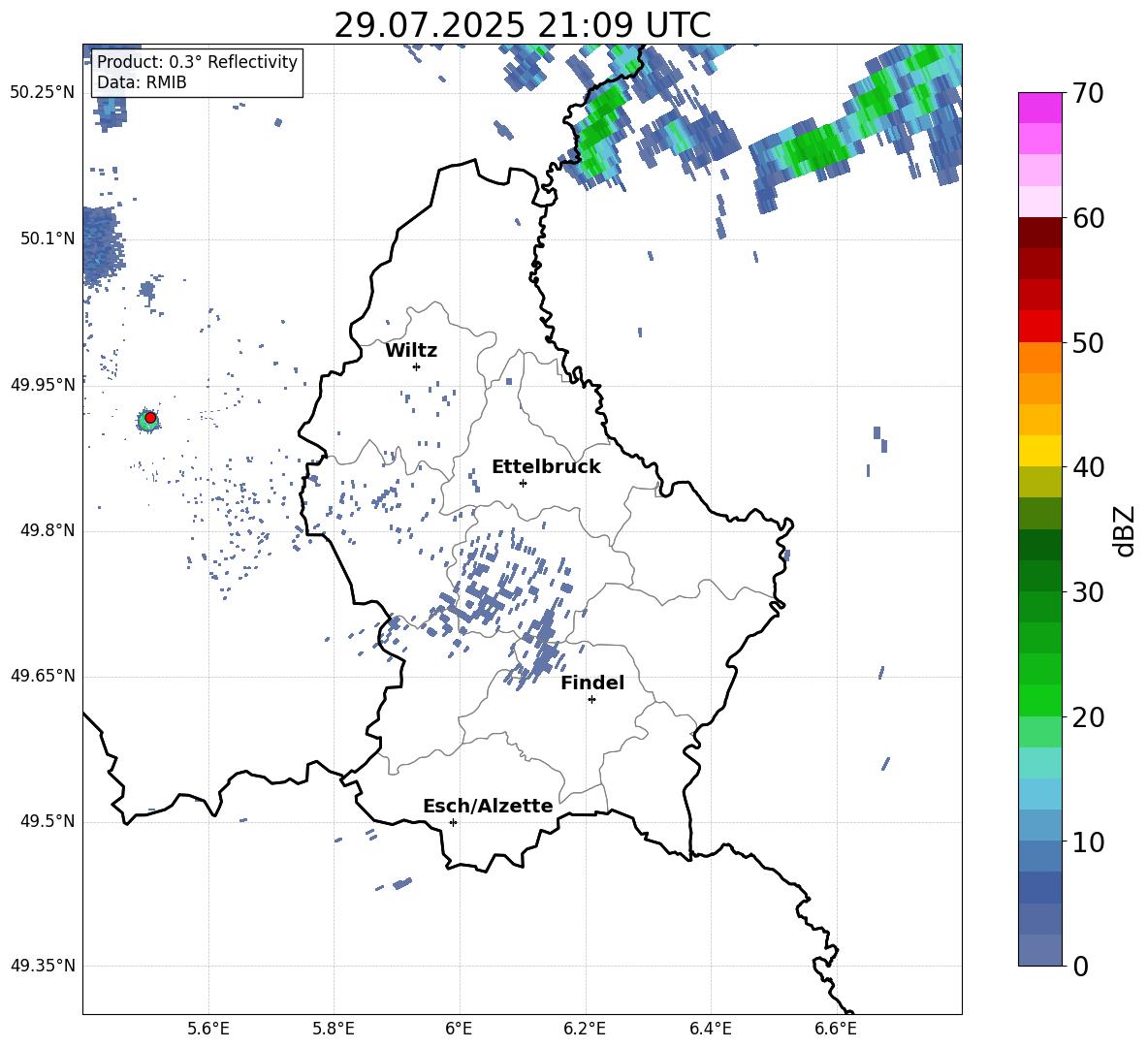
Task: Click the 50.25°N latitude label
Action: coord(43,93)
